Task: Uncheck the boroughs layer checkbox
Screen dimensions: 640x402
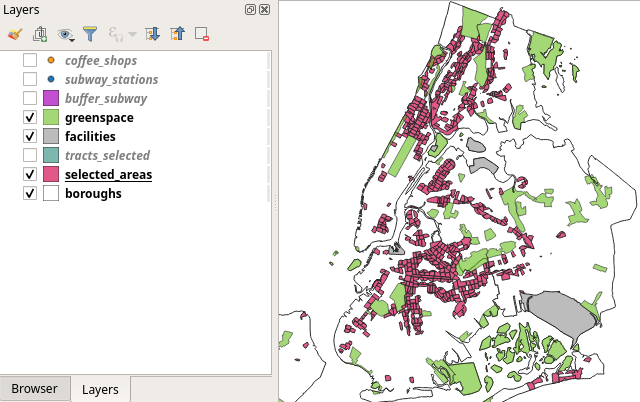Action: (30, 193)
